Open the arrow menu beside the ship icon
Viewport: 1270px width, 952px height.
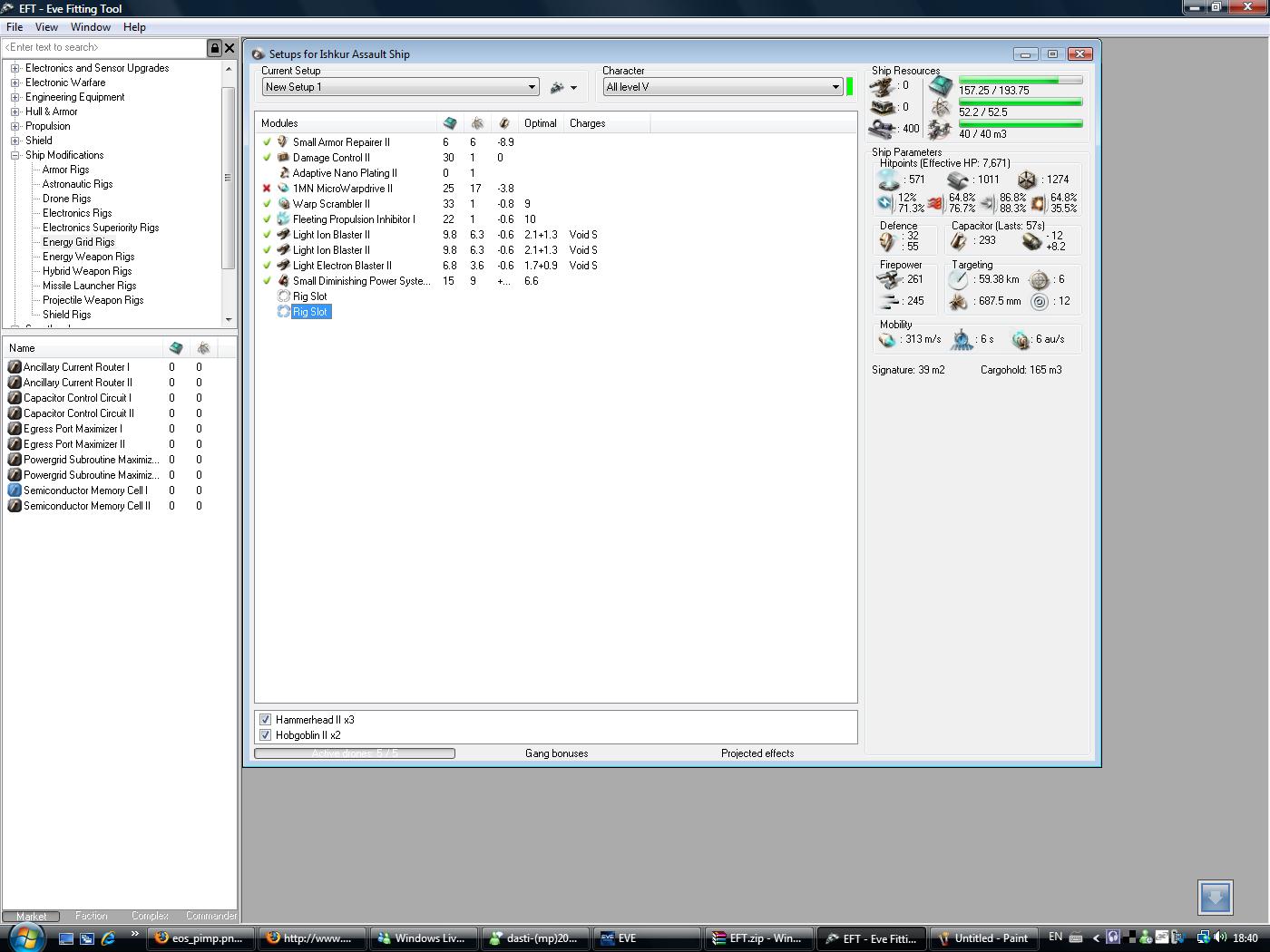tap(573, 88)
